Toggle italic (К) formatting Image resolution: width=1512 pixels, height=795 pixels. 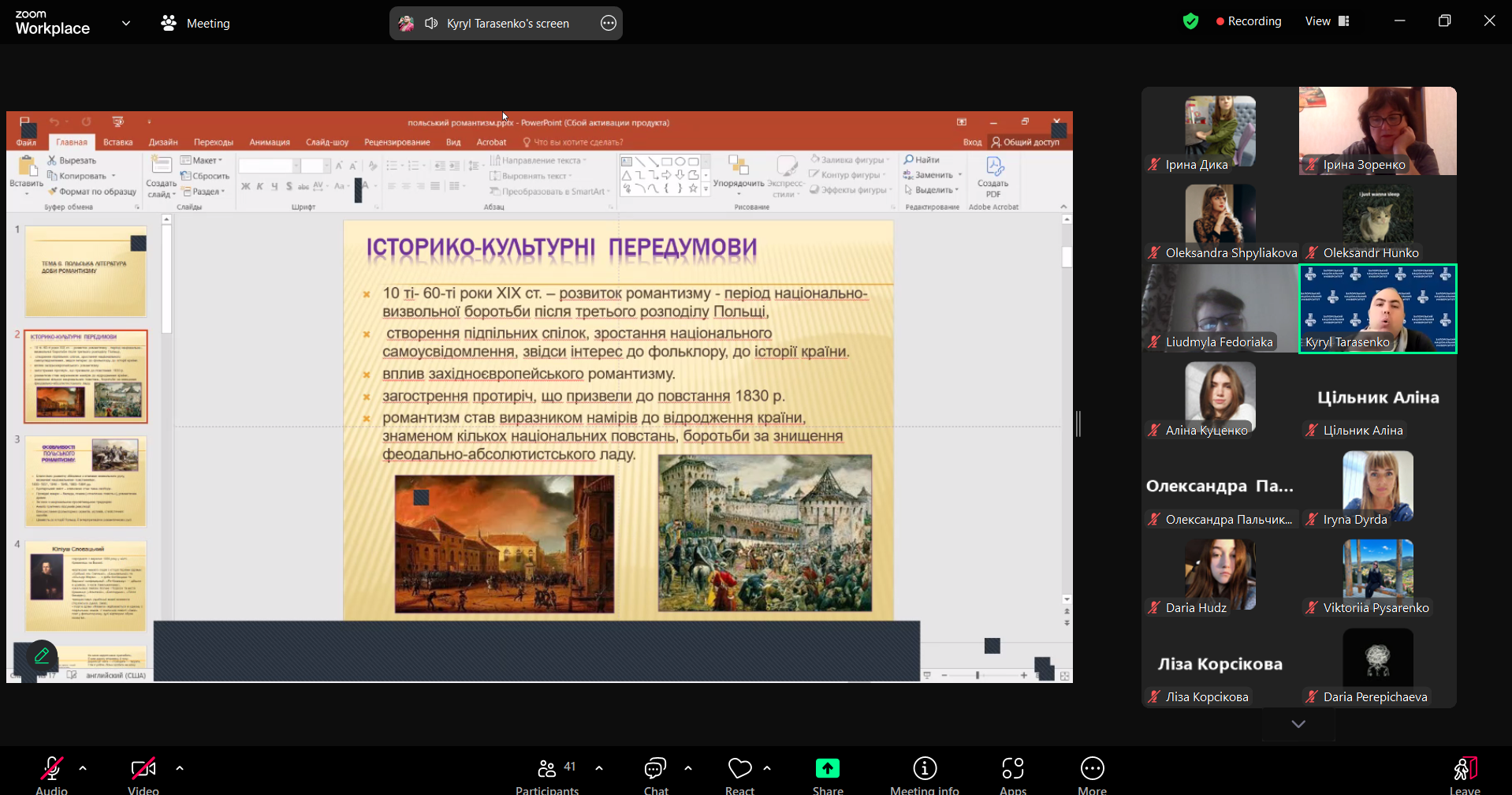coord(259,186)
